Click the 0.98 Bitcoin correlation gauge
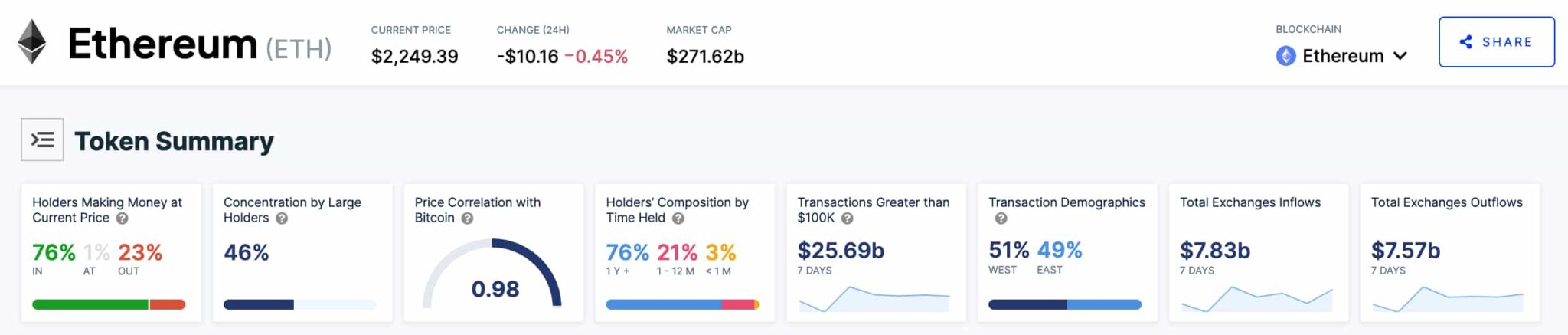 click(x=494, y=278)
